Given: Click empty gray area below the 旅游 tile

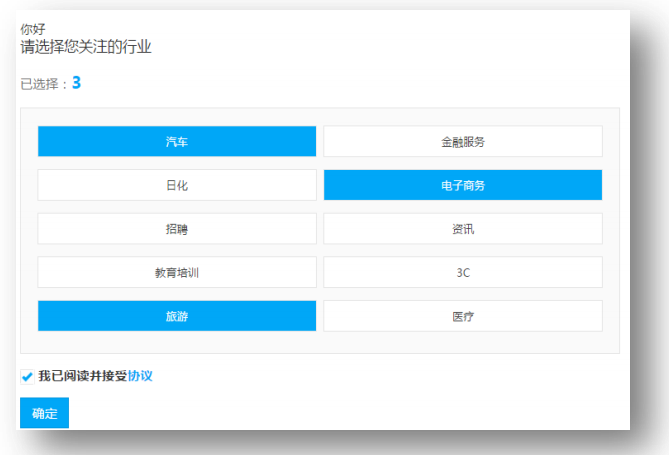Looking at the screenshot, I should pos(177,342).
